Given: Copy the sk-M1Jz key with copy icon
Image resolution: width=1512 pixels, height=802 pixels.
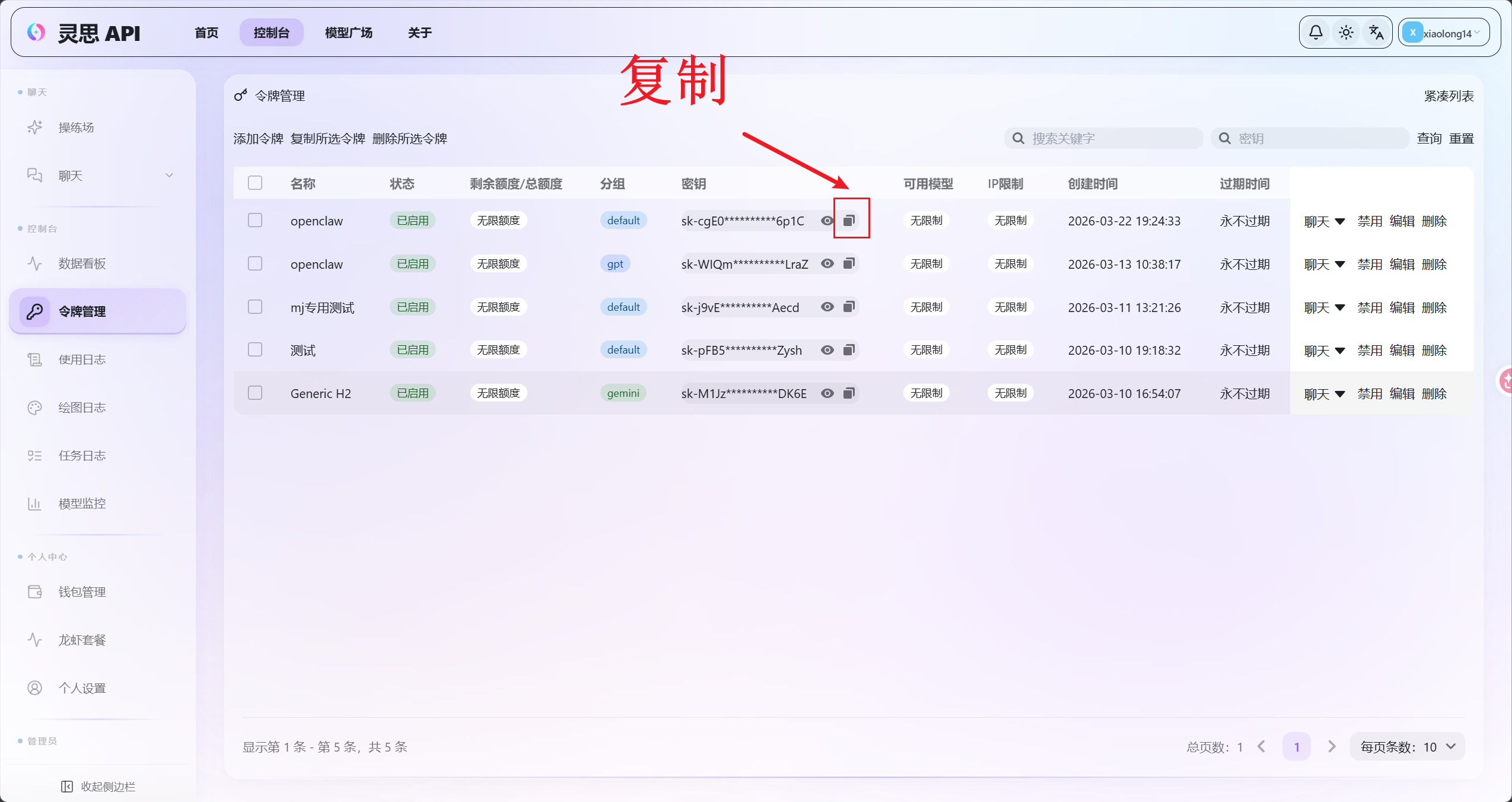Looking at the screenshot, I should (x=849, y=393).
